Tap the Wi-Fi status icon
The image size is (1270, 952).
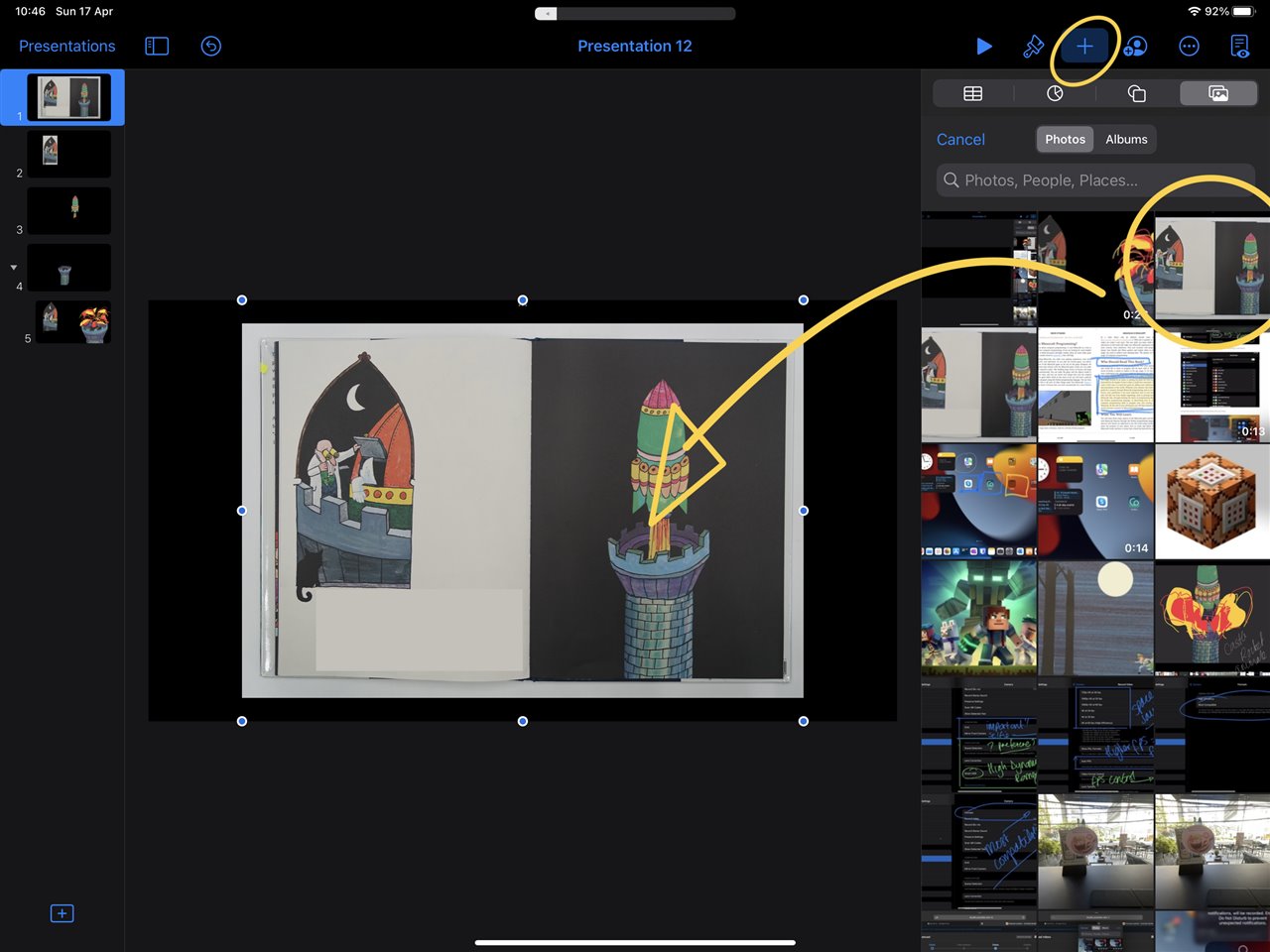(1194, 11)
